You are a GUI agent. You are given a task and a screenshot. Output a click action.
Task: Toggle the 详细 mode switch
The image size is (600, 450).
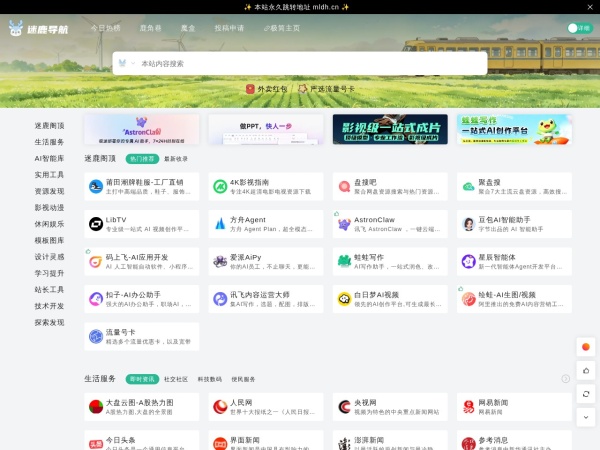click(x=579, y=28)
